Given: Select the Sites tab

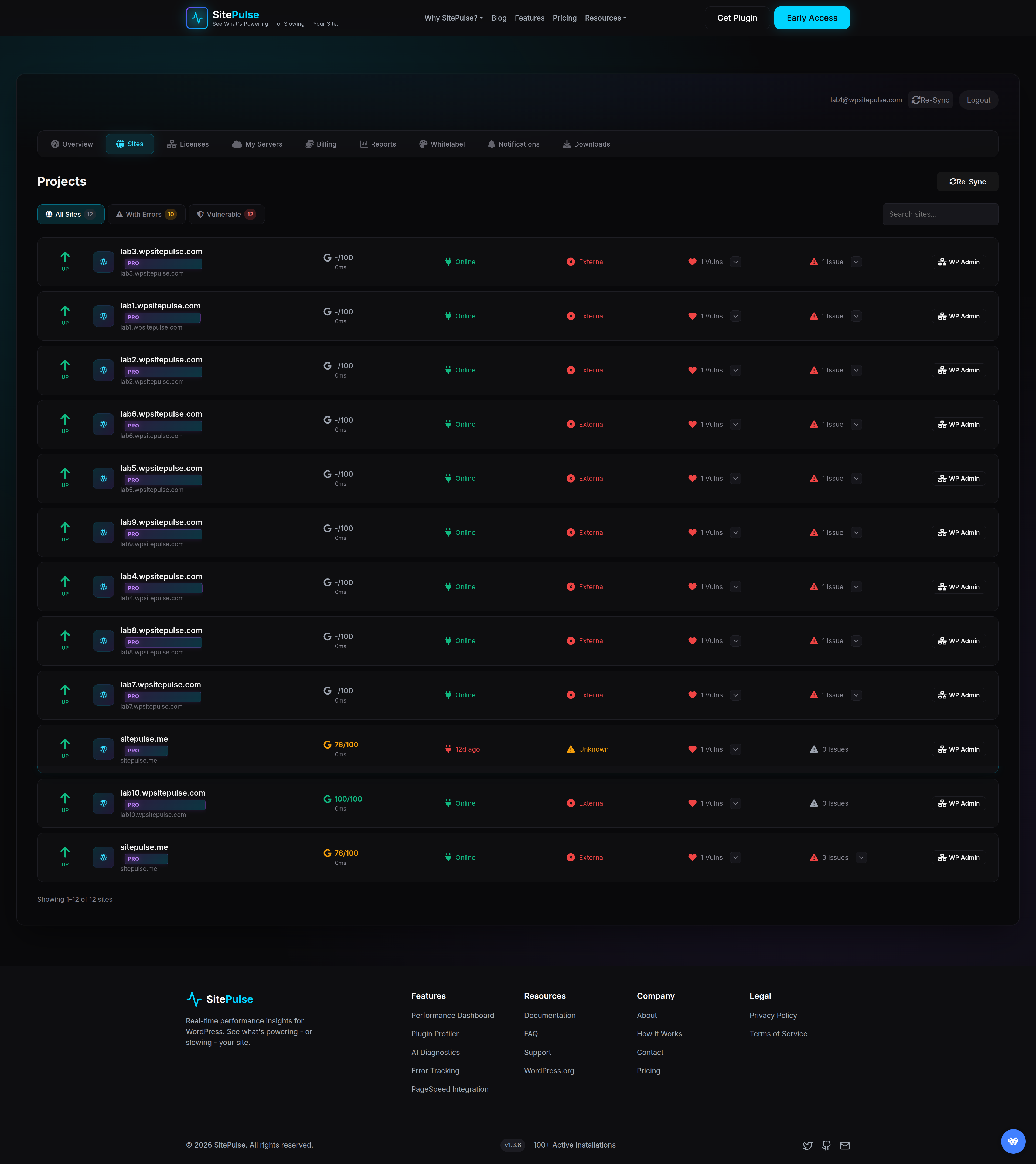Looking at the screenshot, I should point(130,144).
